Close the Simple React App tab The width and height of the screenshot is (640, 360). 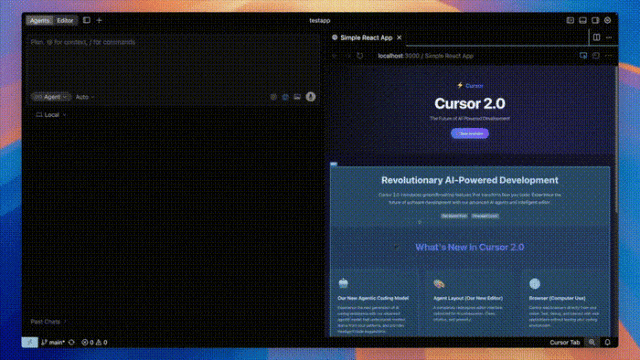399,38
